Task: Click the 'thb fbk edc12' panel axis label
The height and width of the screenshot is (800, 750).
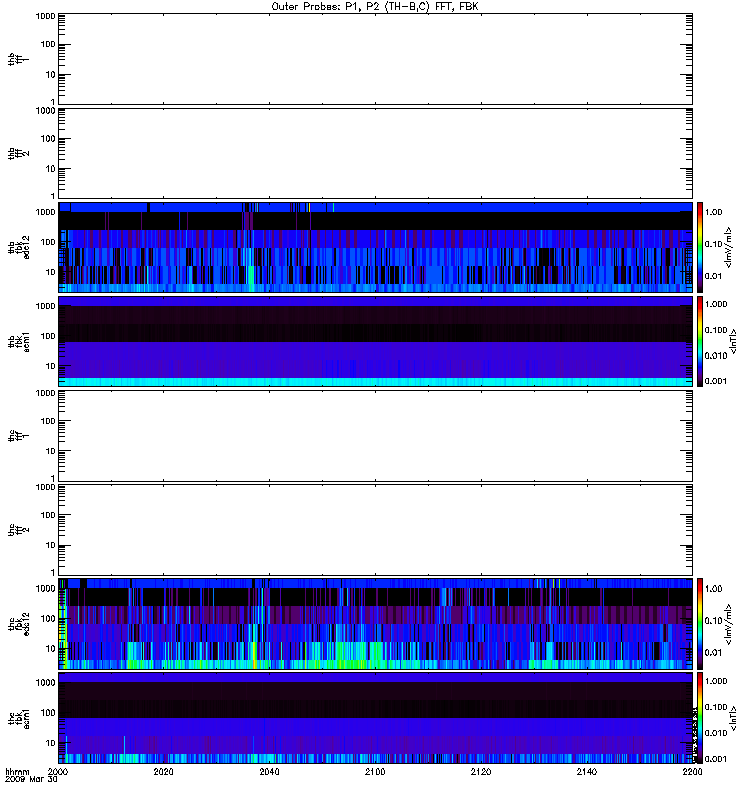Action: pos(19,247)
